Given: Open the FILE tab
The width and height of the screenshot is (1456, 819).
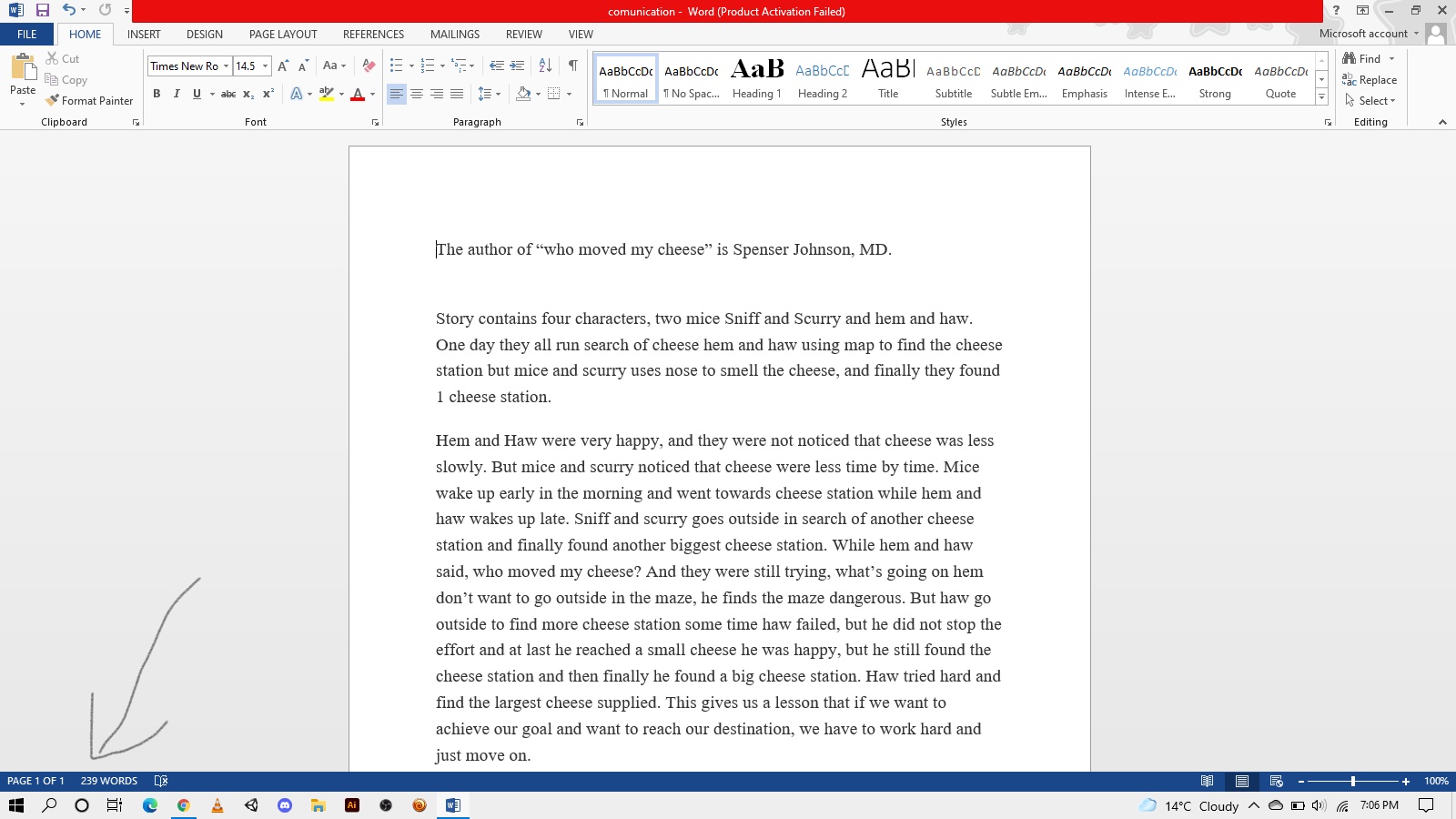Looking at the screenshot, I should (27, 35).
